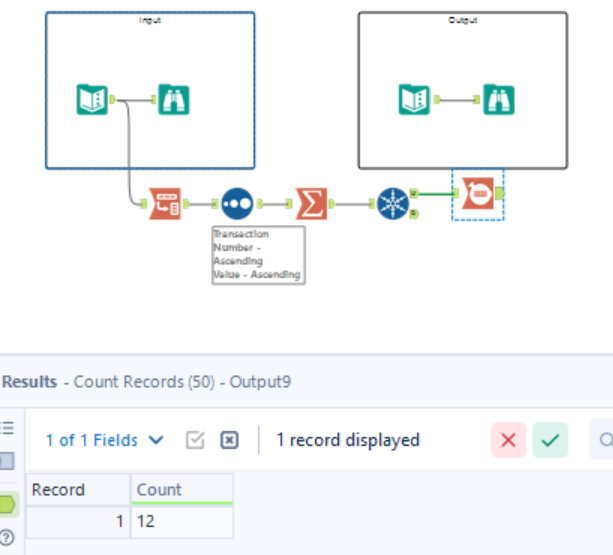Click the Count column header
613x555 pixels.
(182, 489)
